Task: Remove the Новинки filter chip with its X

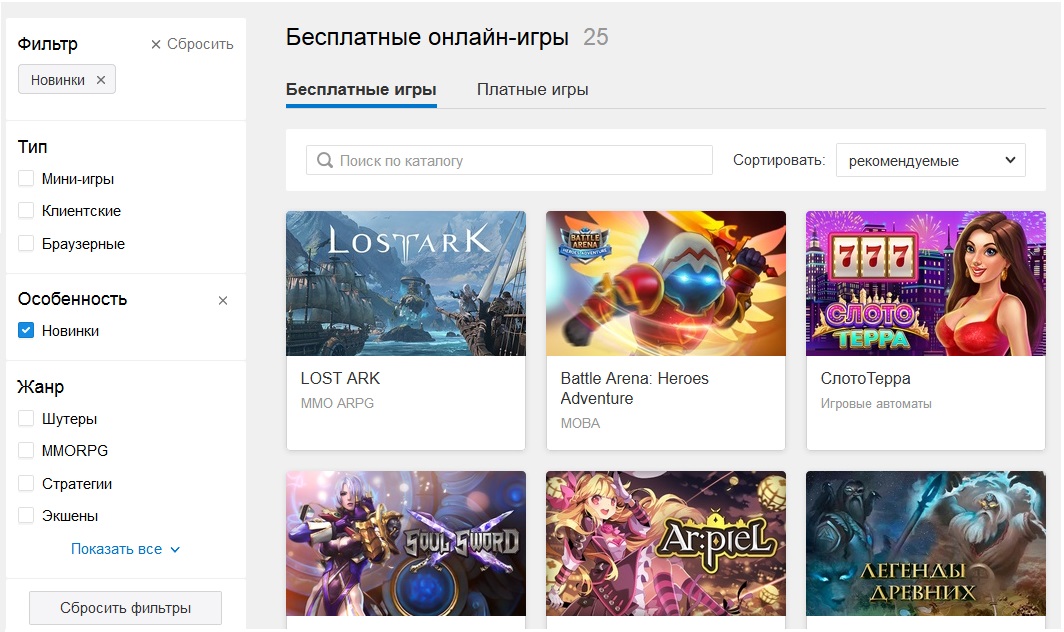Action: [x=100, y=80]
